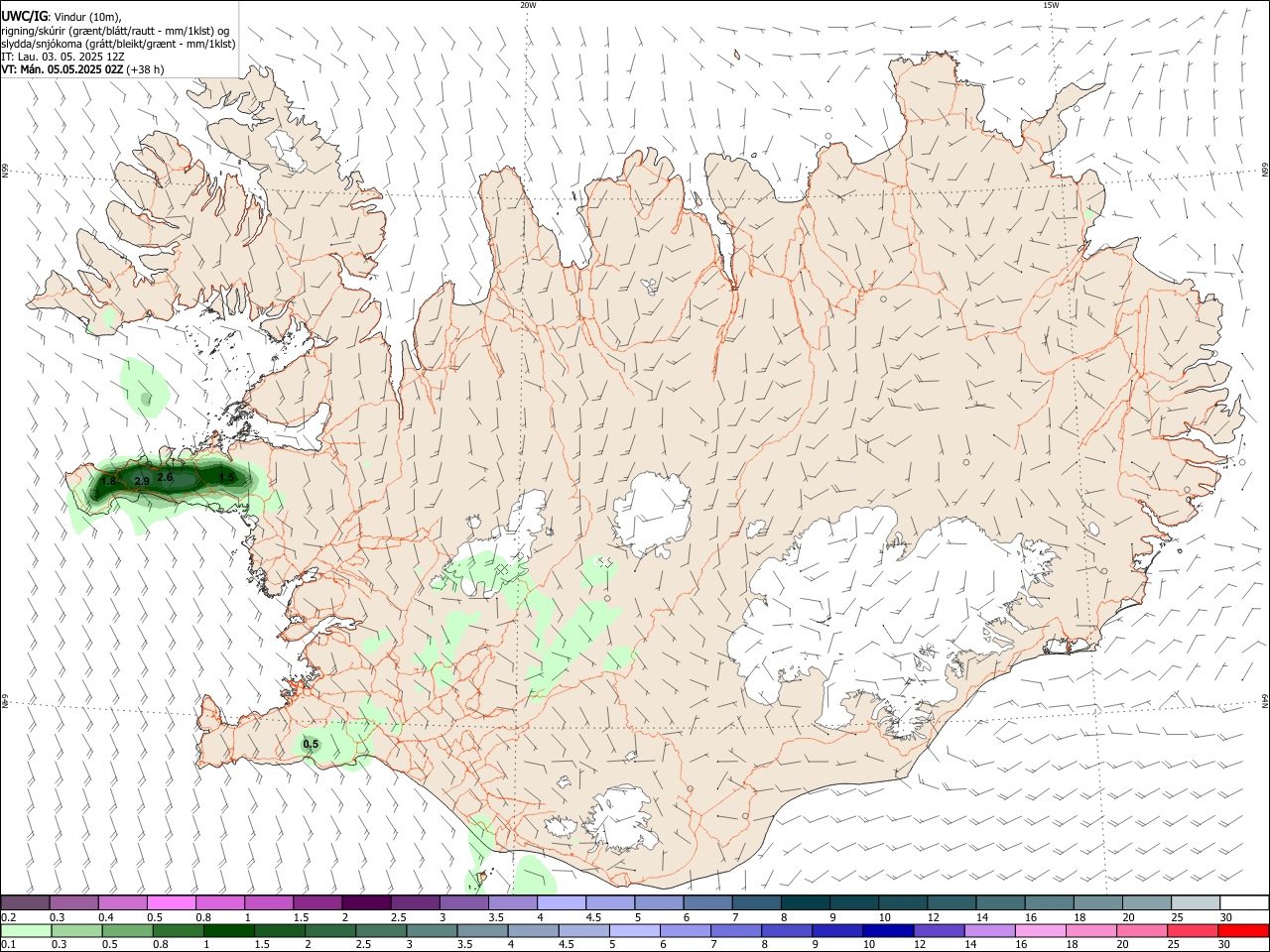The width and height of the screenshot is (1270, 952).
Task: Click the UWC/IG title in the header
Action: pos(24,17)
